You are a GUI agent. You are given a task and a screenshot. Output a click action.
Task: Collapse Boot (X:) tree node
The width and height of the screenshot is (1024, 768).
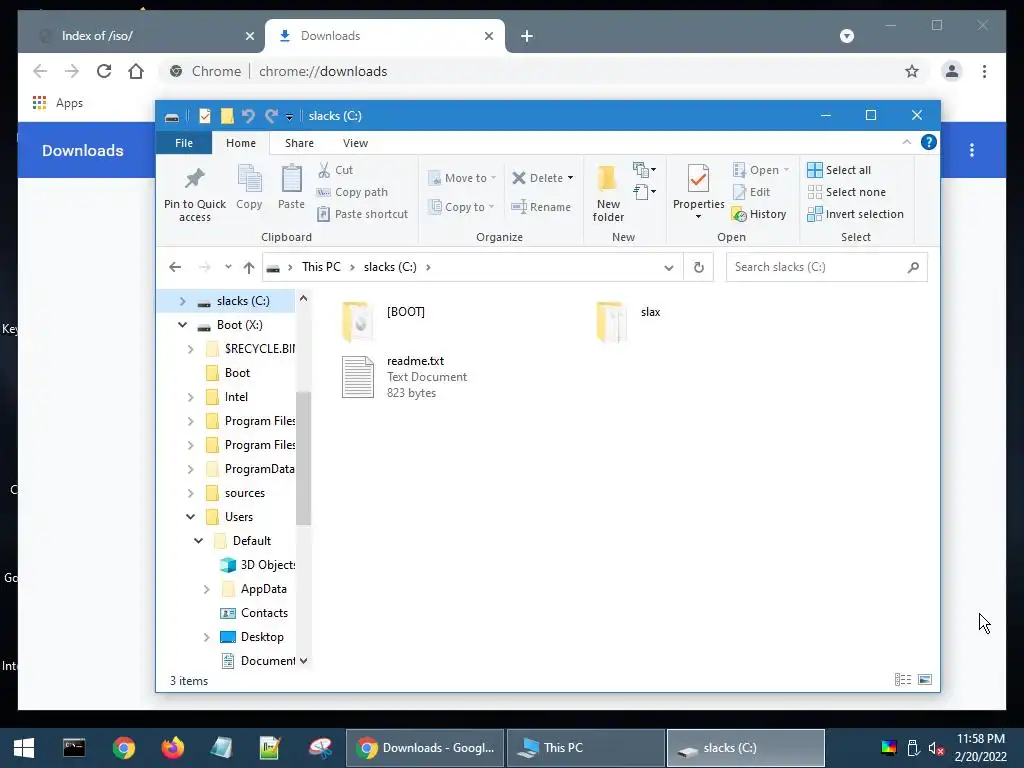pyautogui.click(x=183, y=325)
